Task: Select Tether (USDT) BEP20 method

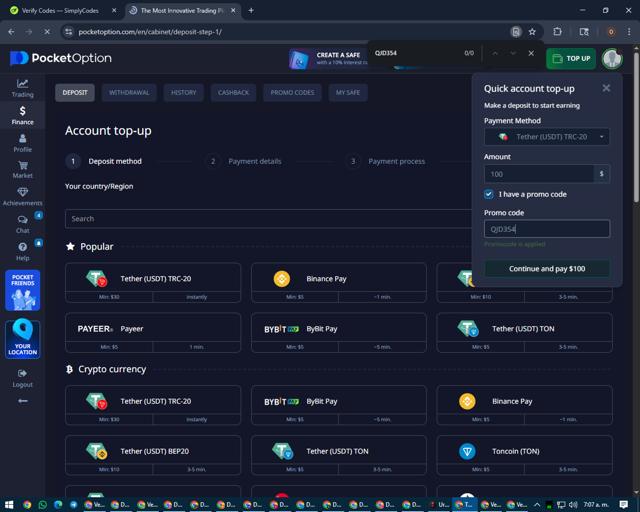Action: [x=153, y=455]
